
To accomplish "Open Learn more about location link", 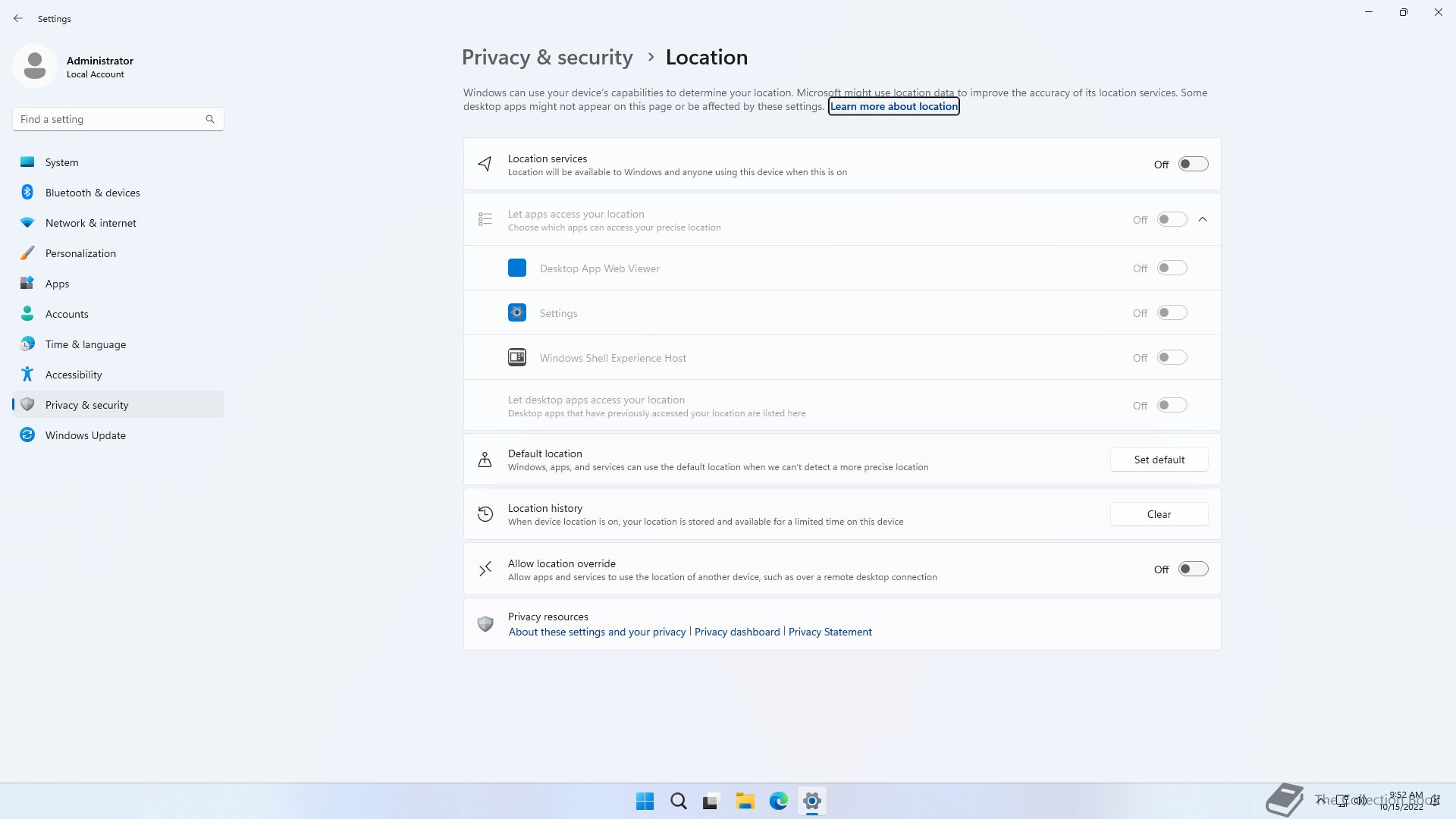I will [x=893, y=106].
